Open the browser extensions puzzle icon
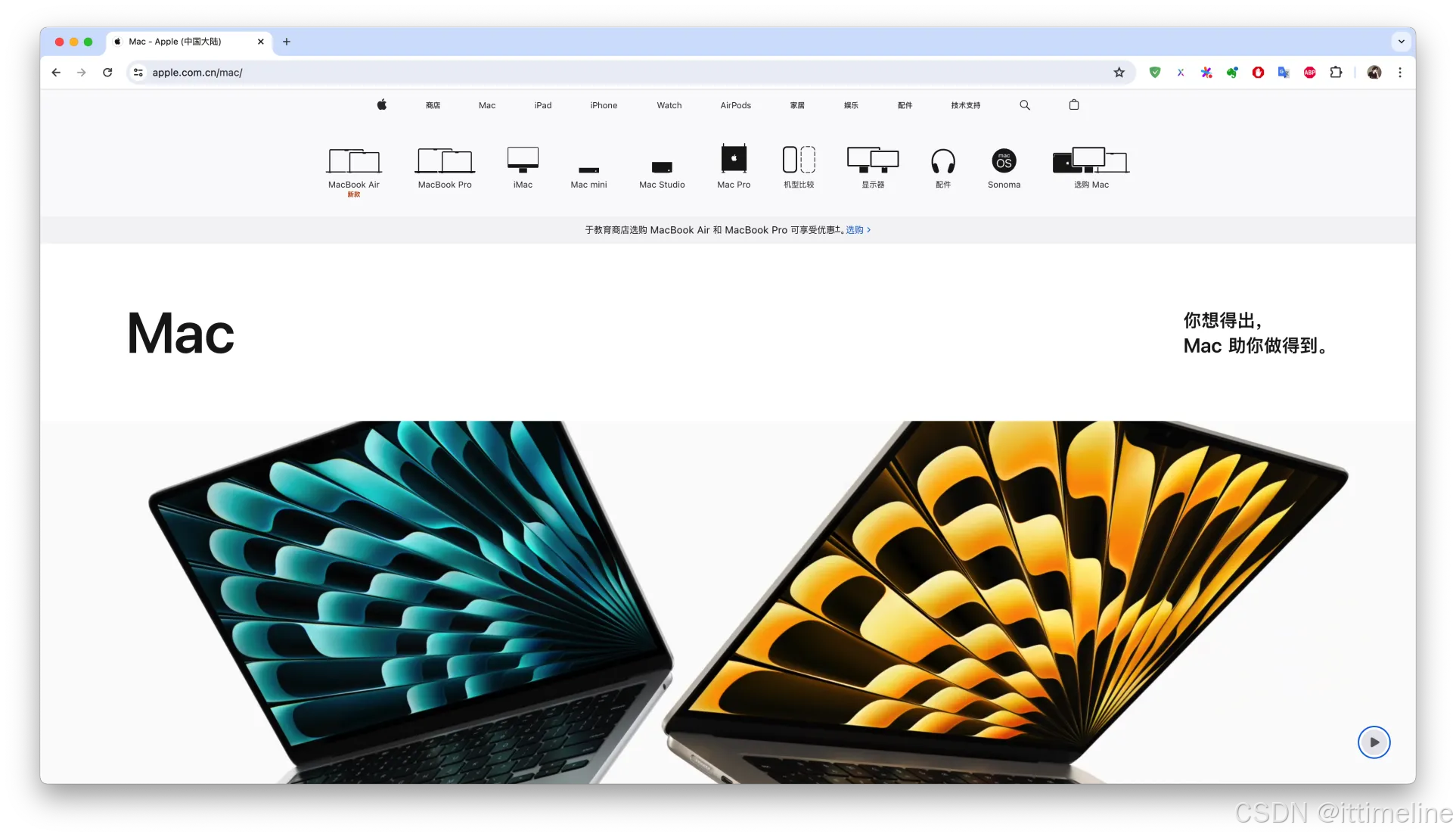Screen dimensions: 1456x837 tap(1336, 73)
